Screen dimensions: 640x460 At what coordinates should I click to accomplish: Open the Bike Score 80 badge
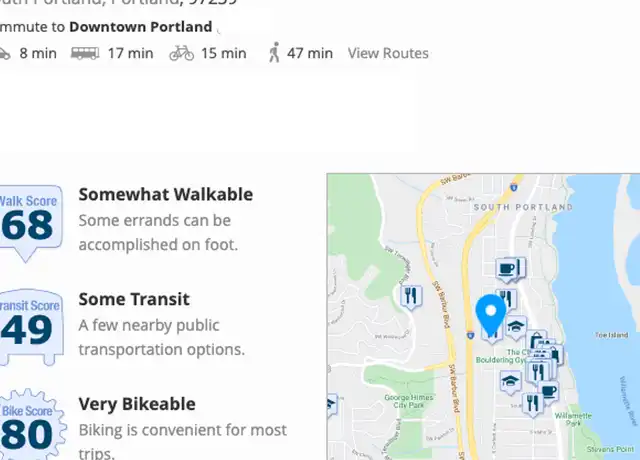click(32, 424)
